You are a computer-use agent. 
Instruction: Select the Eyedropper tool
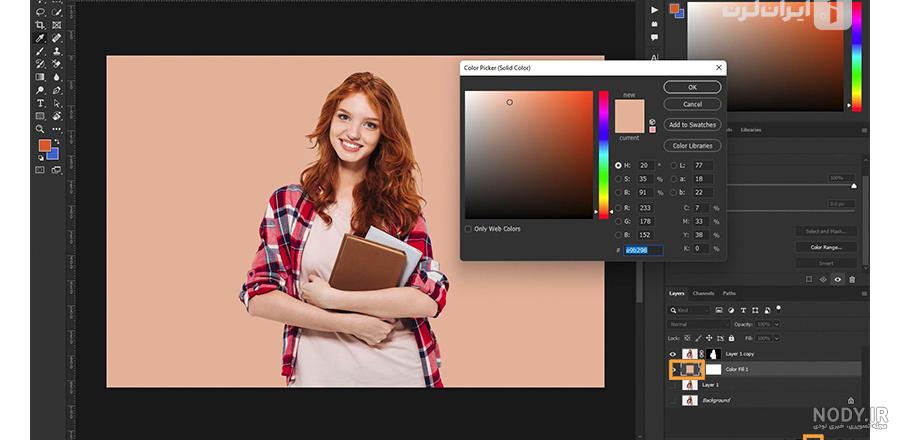coord(40,38)
